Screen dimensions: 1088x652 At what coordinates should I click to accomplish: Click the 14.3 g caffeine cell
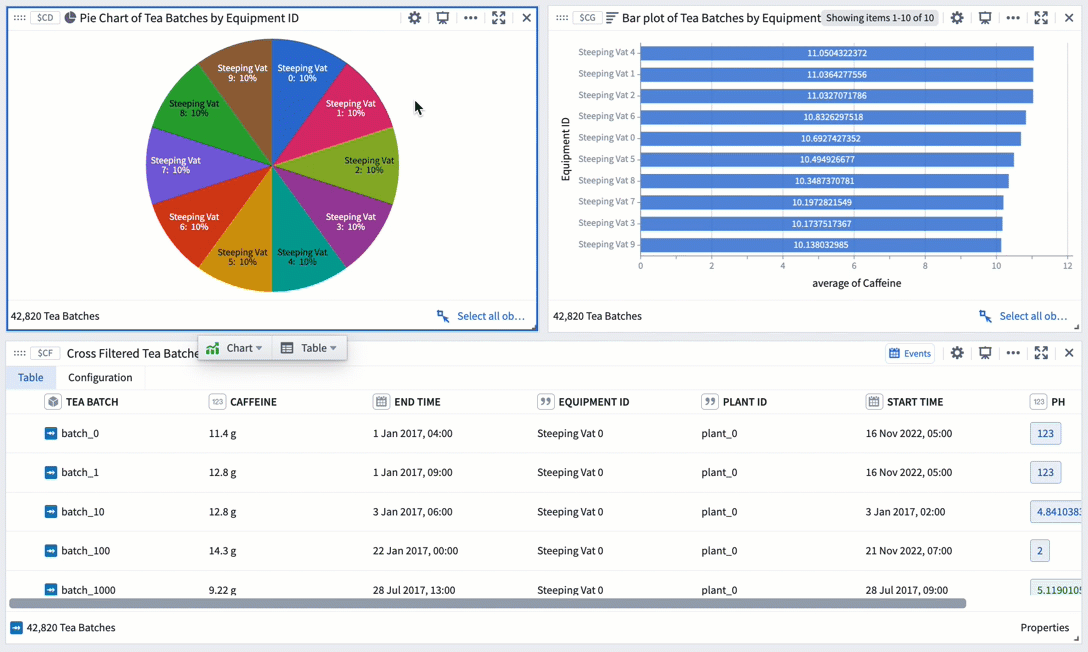(222, 551)
